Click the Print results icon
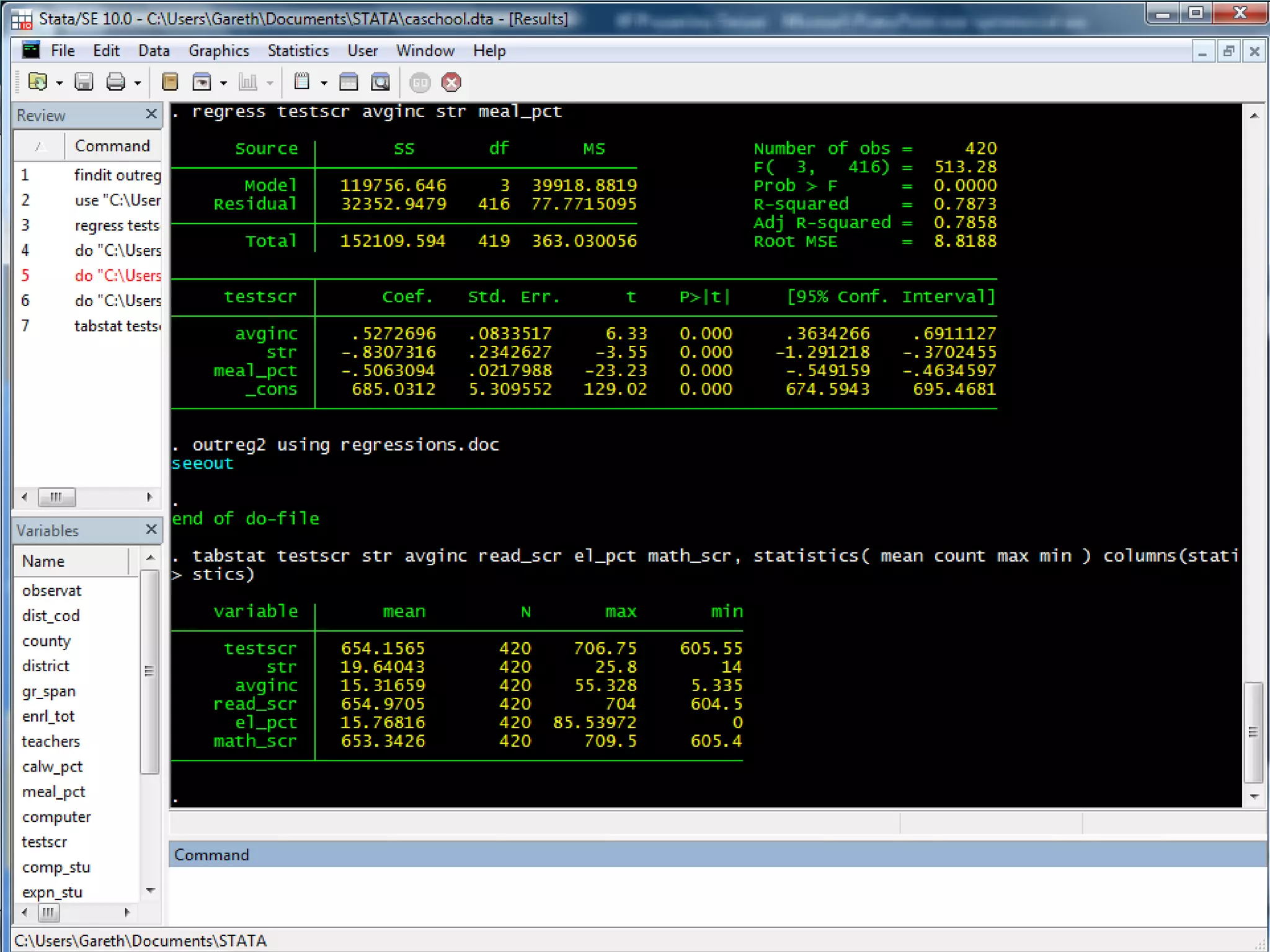The image size is (1270, 952). (x=116, y=82)
